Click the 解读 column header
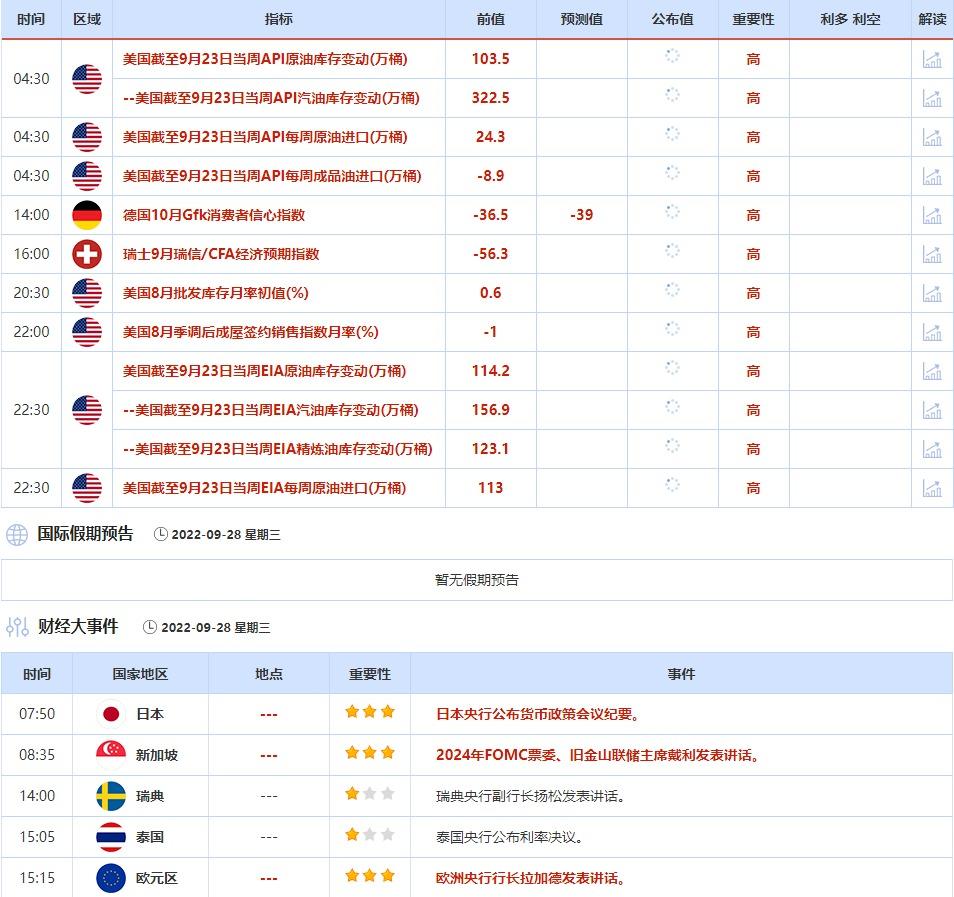 pos(932,19)
